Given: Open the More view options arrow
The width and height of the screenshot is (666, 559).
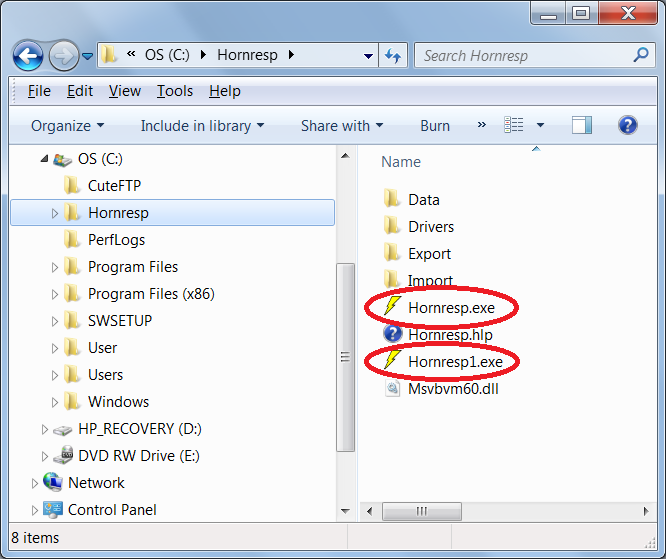Looking at the screenshot, I should pos(540,125).
